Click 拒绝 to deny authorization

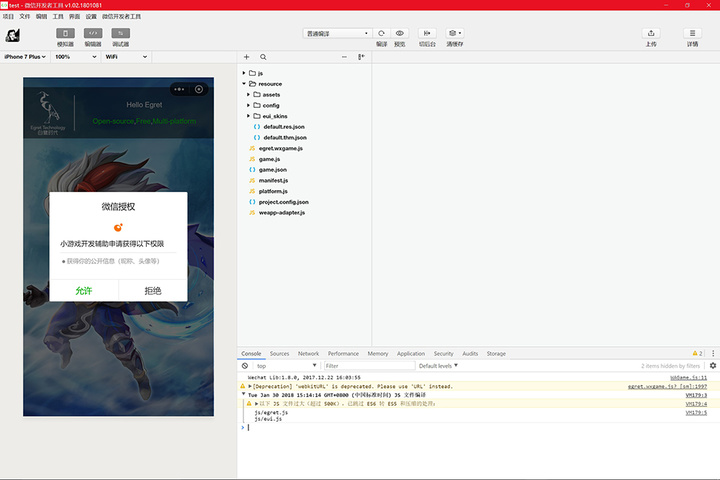coord(153,290)
